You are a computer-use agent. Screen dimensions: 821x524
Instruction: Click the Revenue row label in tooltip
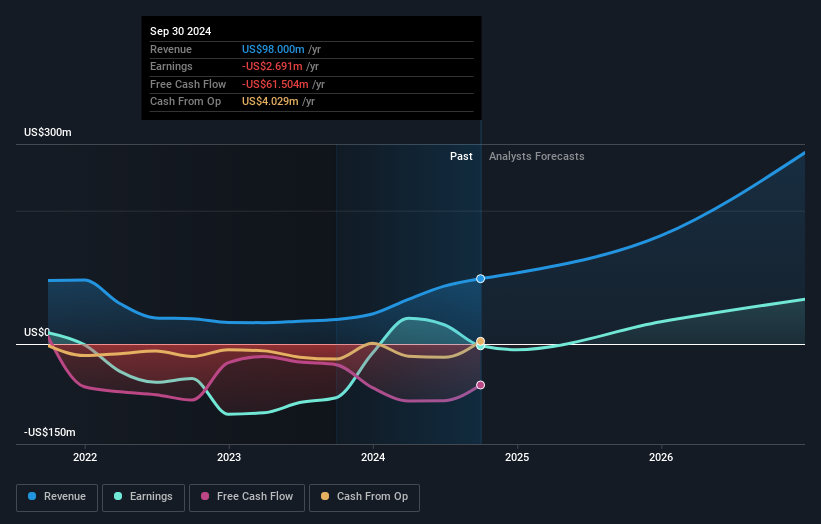pos(171,49)
